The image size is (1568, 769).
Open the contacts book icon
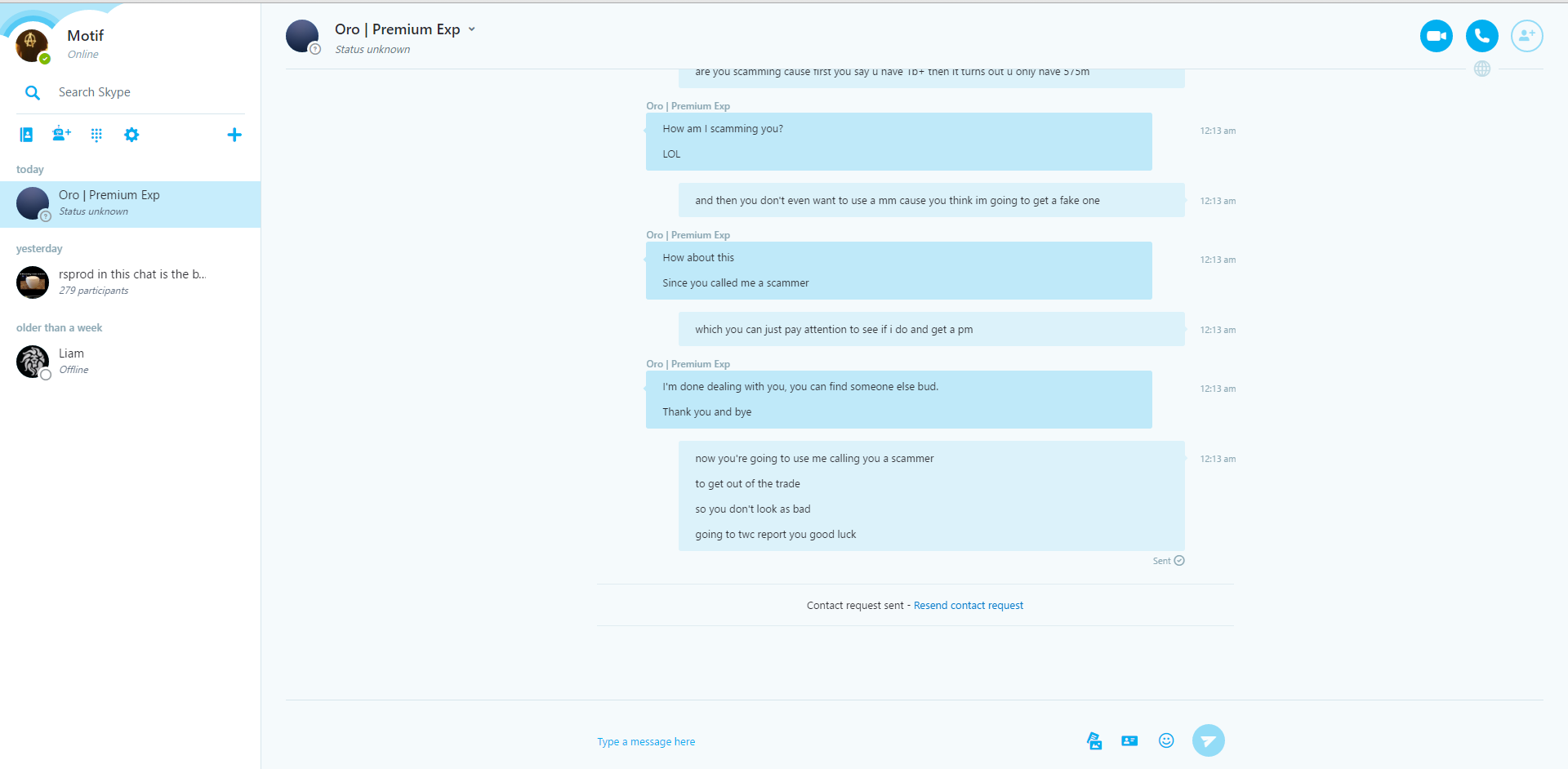pos(26,135)
